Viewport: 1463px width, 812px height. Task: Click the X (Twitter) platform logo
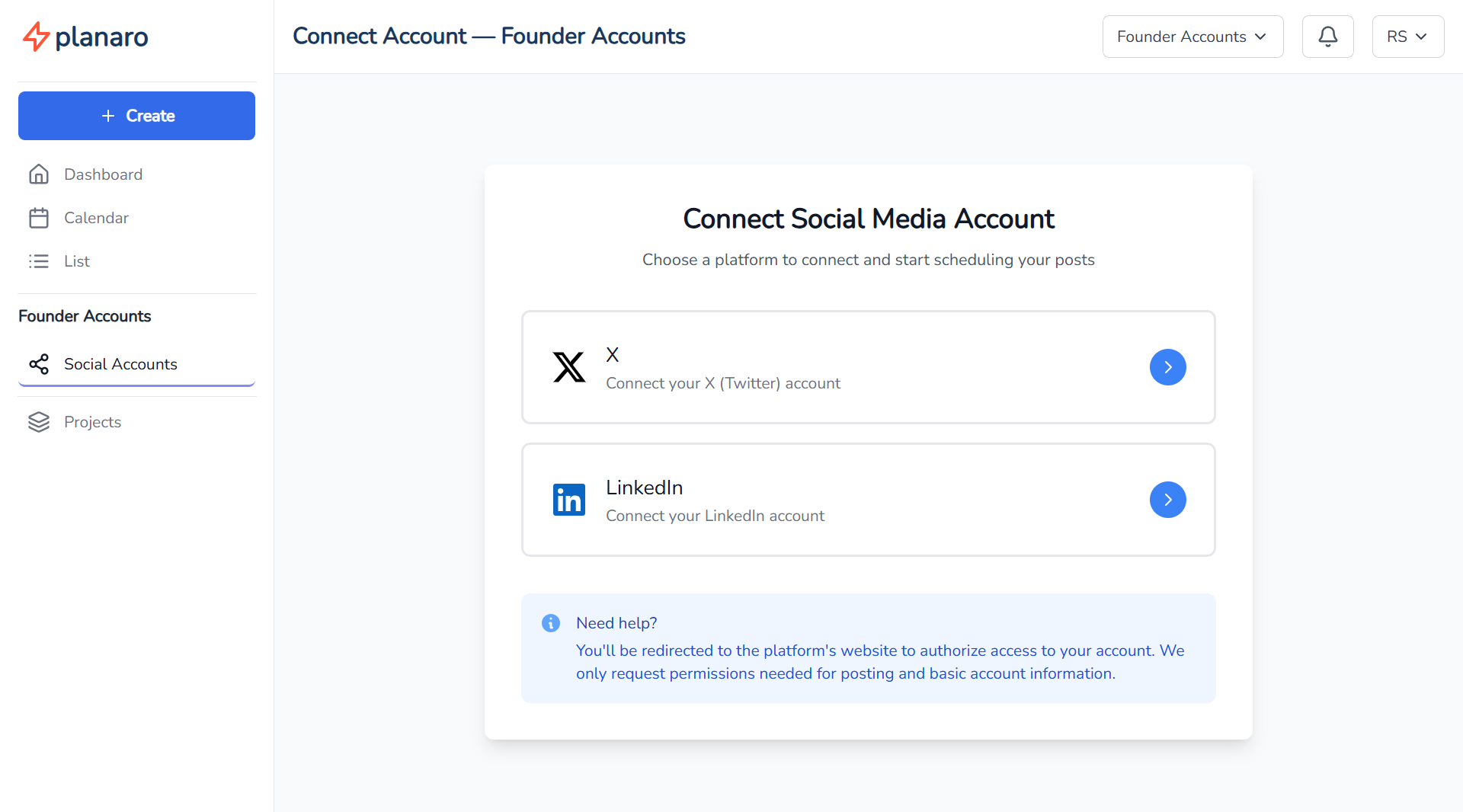click(569, 367)
